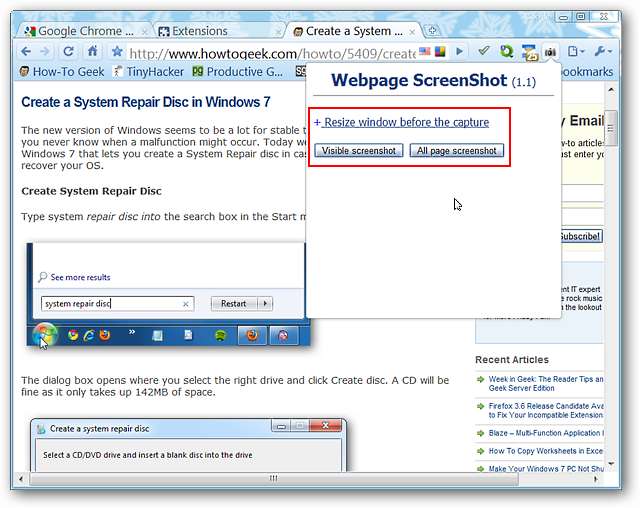Minimize the Chrome window
This screenshot has width=640, height=508.
click(x=564, y=17)
